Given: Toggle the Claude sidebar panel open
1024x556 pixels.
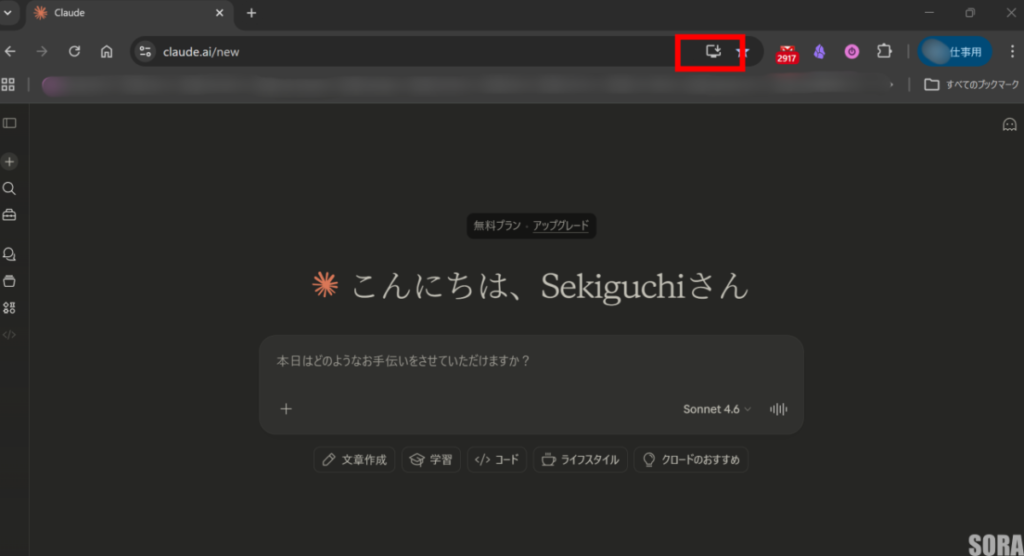Looking at the screenshot, I should pyautogui.click(x=10, y=123).
